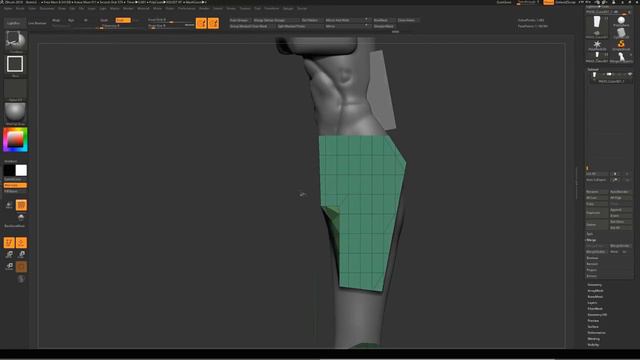Open the Document menu
The image size is (640, 360).
click(x=47, y=8)
